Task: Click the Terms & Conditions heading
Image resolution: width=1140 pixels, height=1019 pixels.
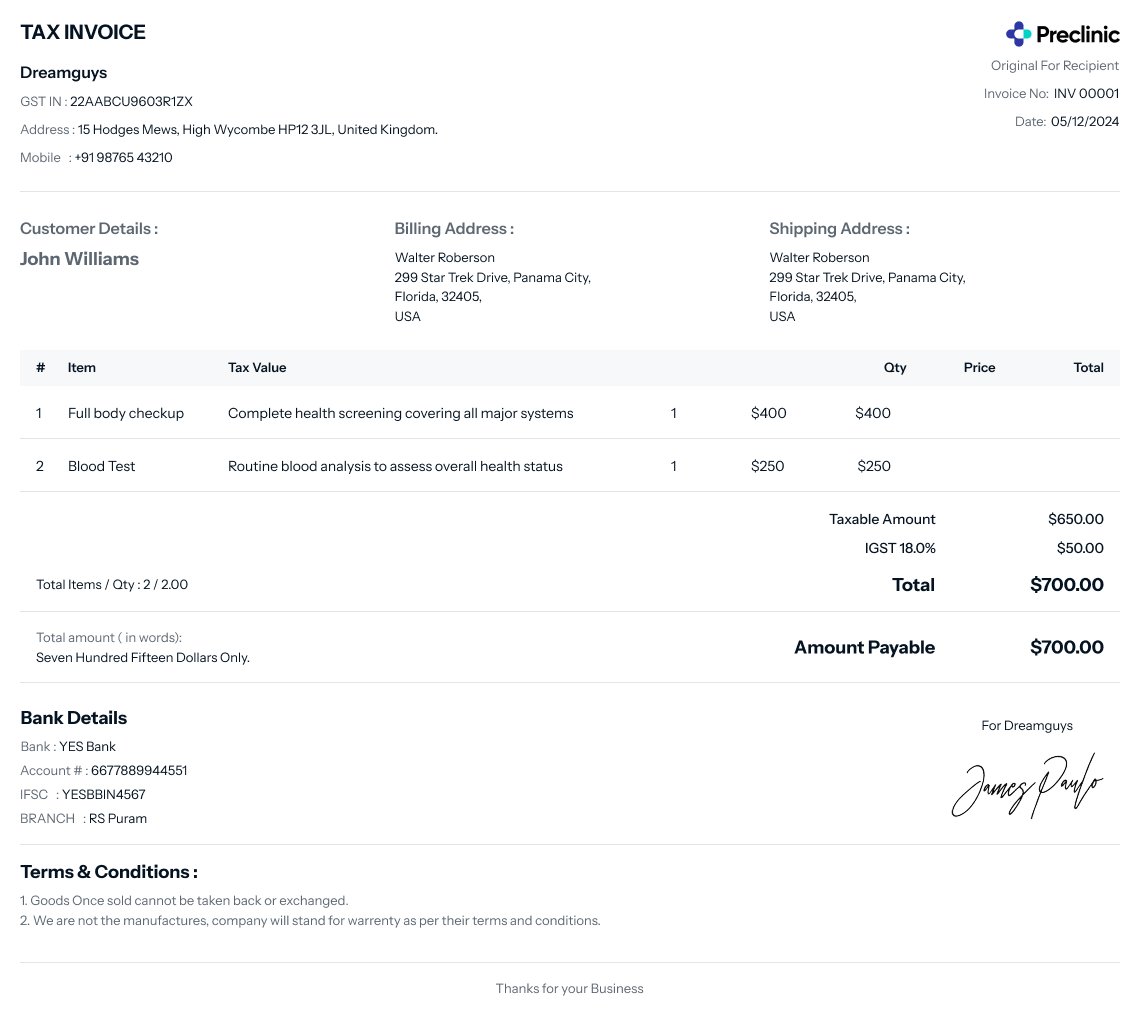Action: (x=109, y=872)
